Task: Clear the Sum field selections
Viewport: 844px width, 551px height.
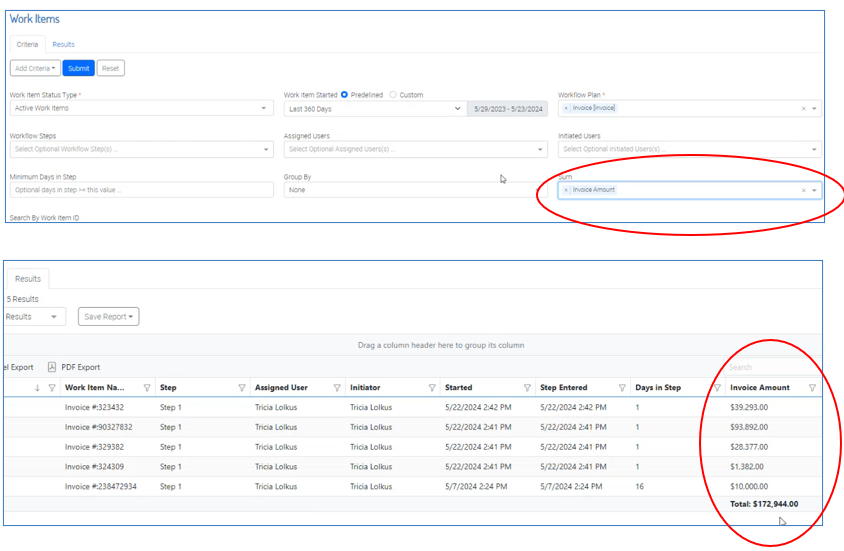Action: [804, 190]
